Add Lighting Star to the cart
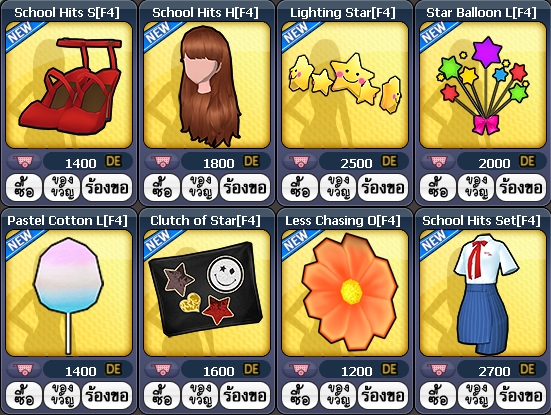The height and width of the screenshot is (415, 551). 300,162
